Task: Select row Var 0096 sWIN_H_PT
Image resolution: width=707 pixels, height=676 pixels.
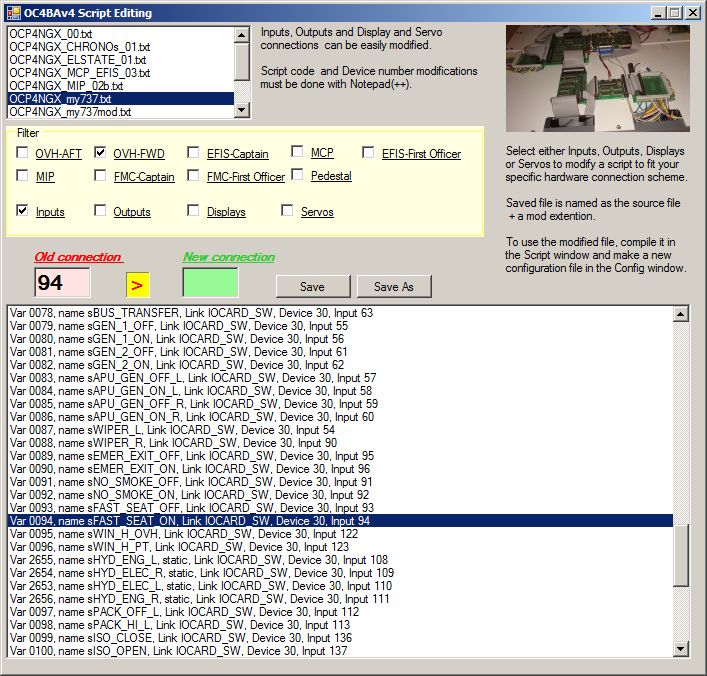Action: point(340,547)
